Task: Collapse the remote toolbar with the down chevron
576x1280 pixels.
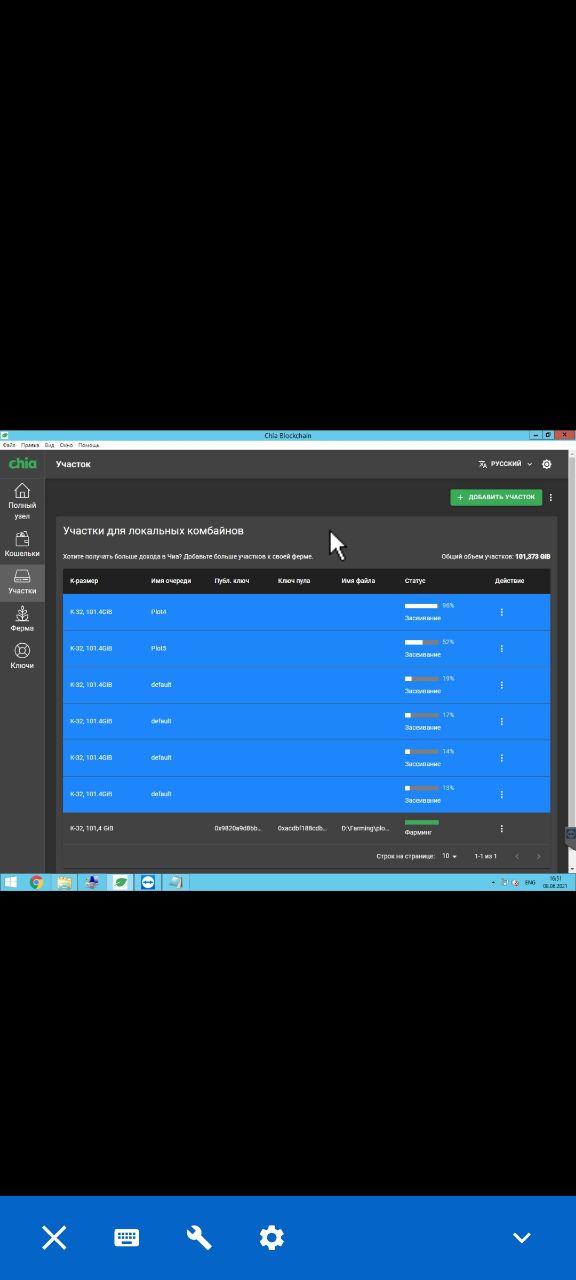Action: 521,1238
